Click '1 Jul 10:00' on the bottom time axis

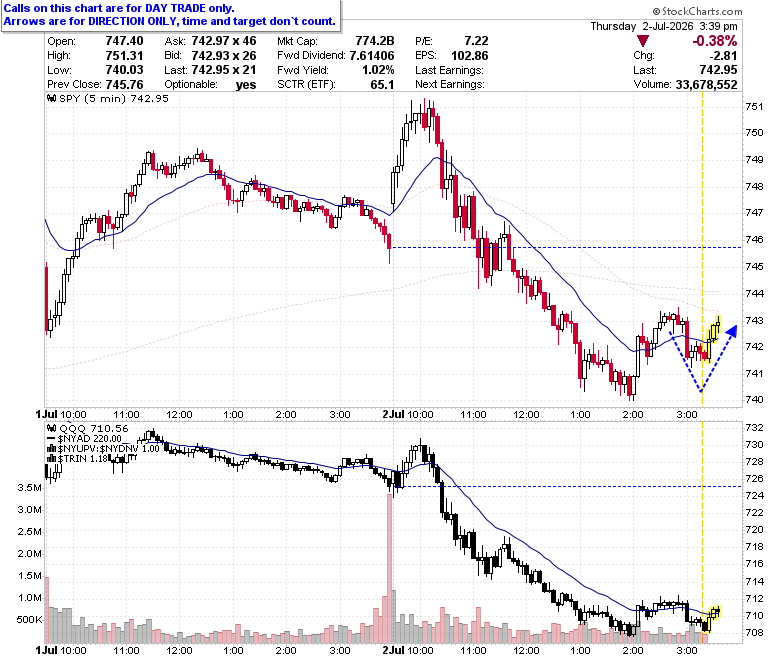pos(61,651)
